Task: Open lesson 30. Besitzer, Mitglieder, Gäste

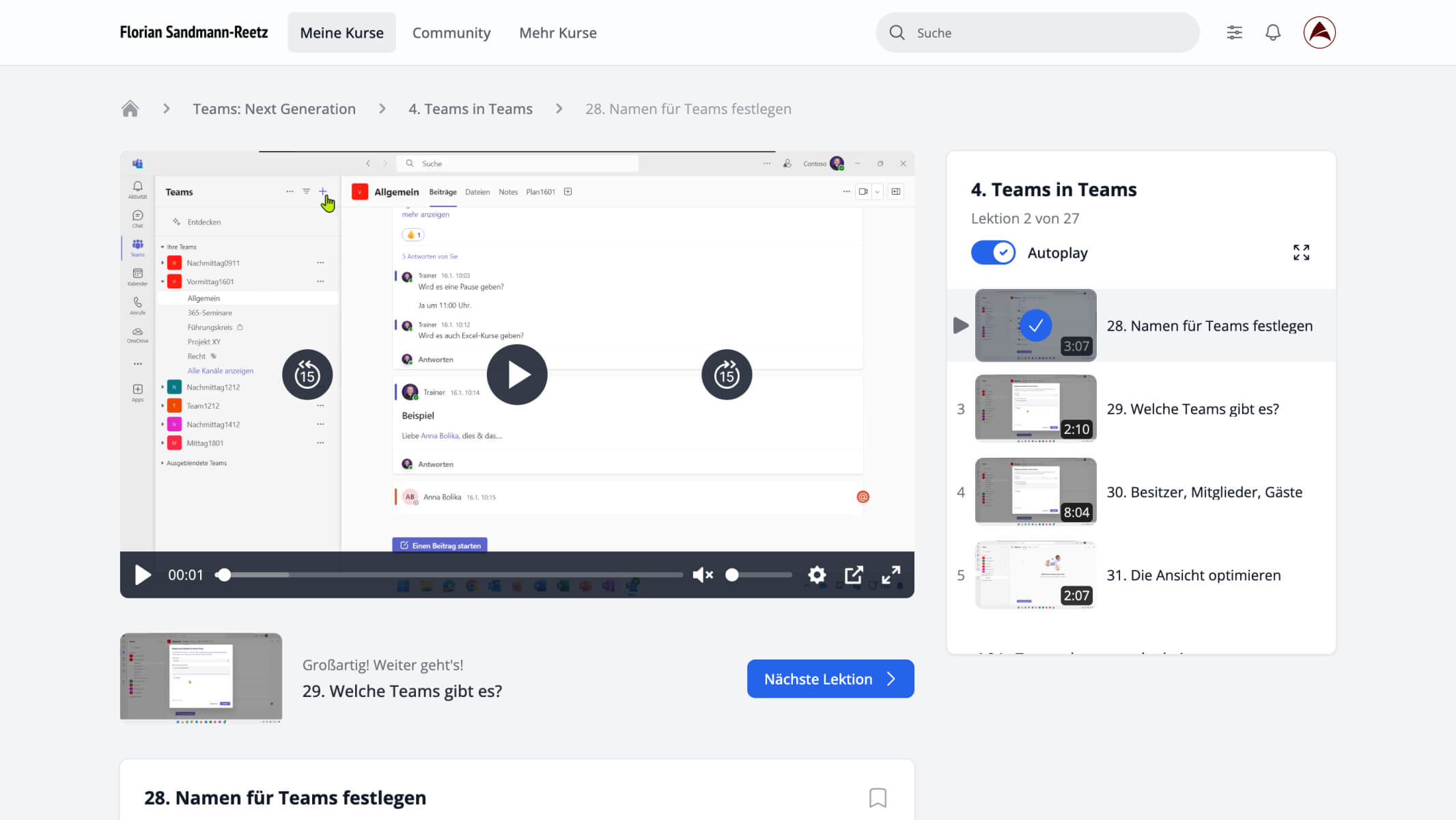Action: pos(1204,492)
